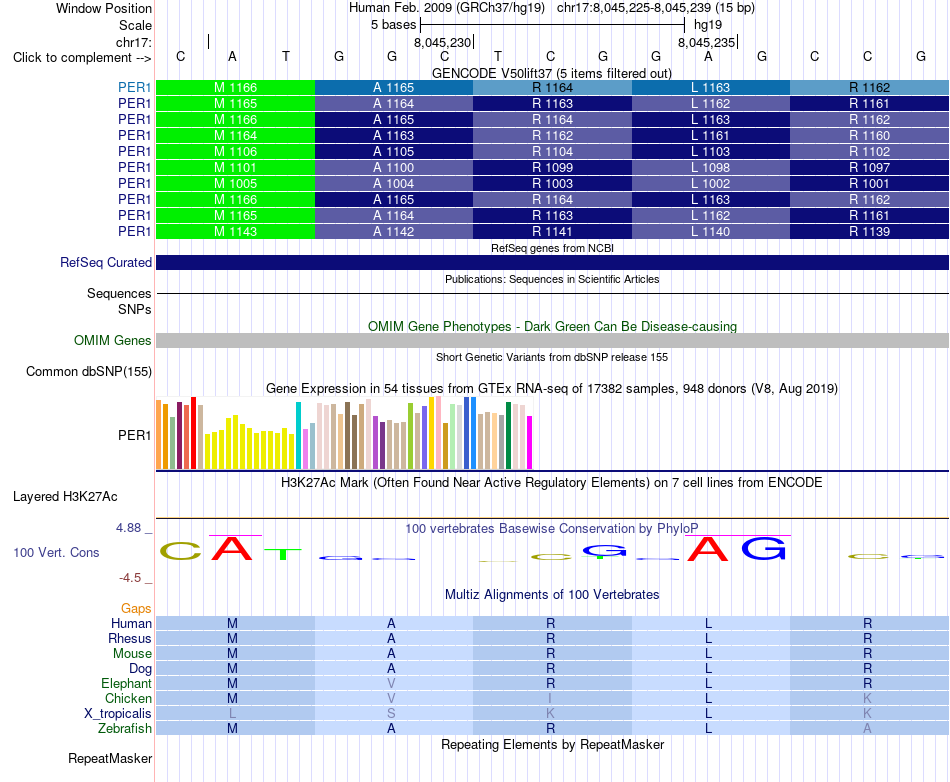Image resolution: width=950 pixels, height=782 pixels.
Task: Click the RefSeq Curated track label
Action: (105, 262)
